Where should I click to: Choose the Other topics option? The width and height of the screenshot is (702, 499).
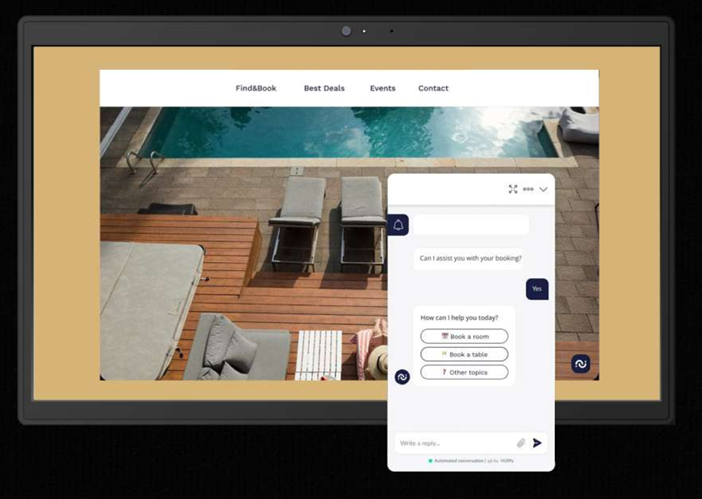pos(464,372)
